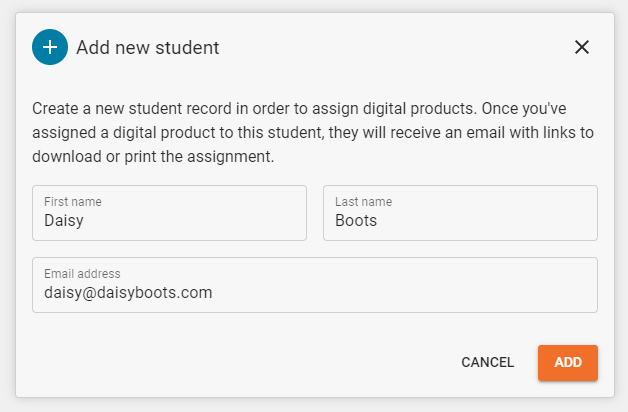Focus the Email address input field
628x412 pixels.
(315, 285)
